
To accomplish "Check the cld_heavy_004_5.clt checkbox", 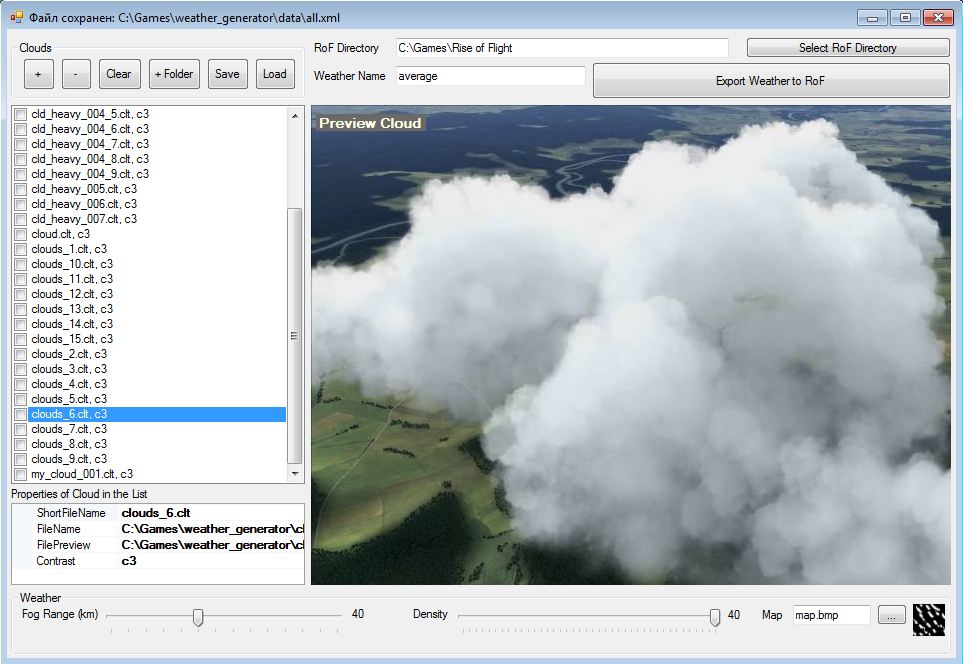I will click(21, 114).
